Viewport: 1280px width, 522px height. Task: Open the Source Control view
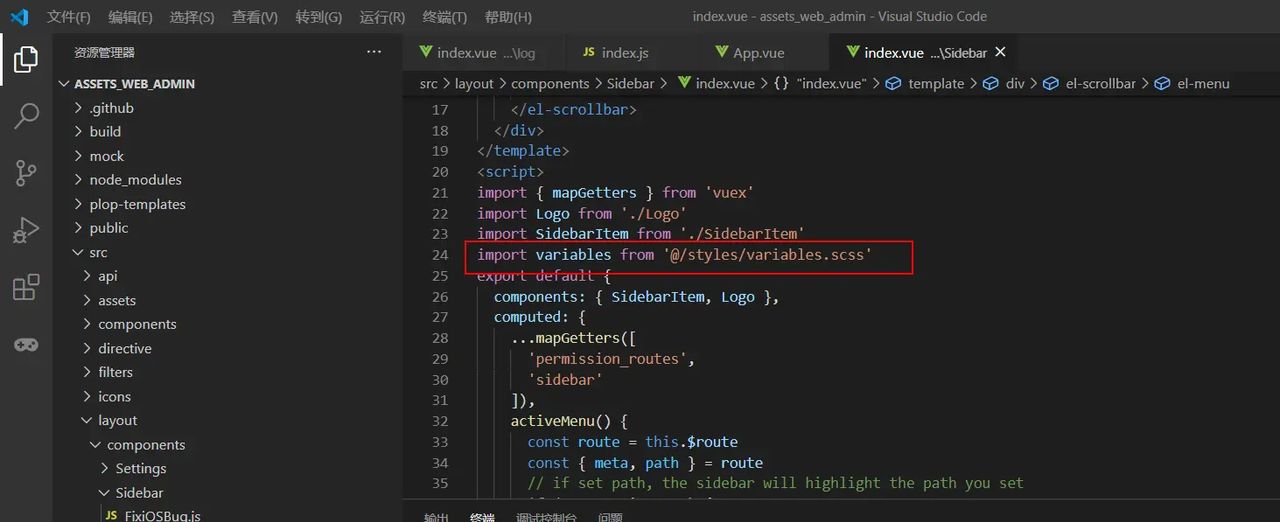26,172
